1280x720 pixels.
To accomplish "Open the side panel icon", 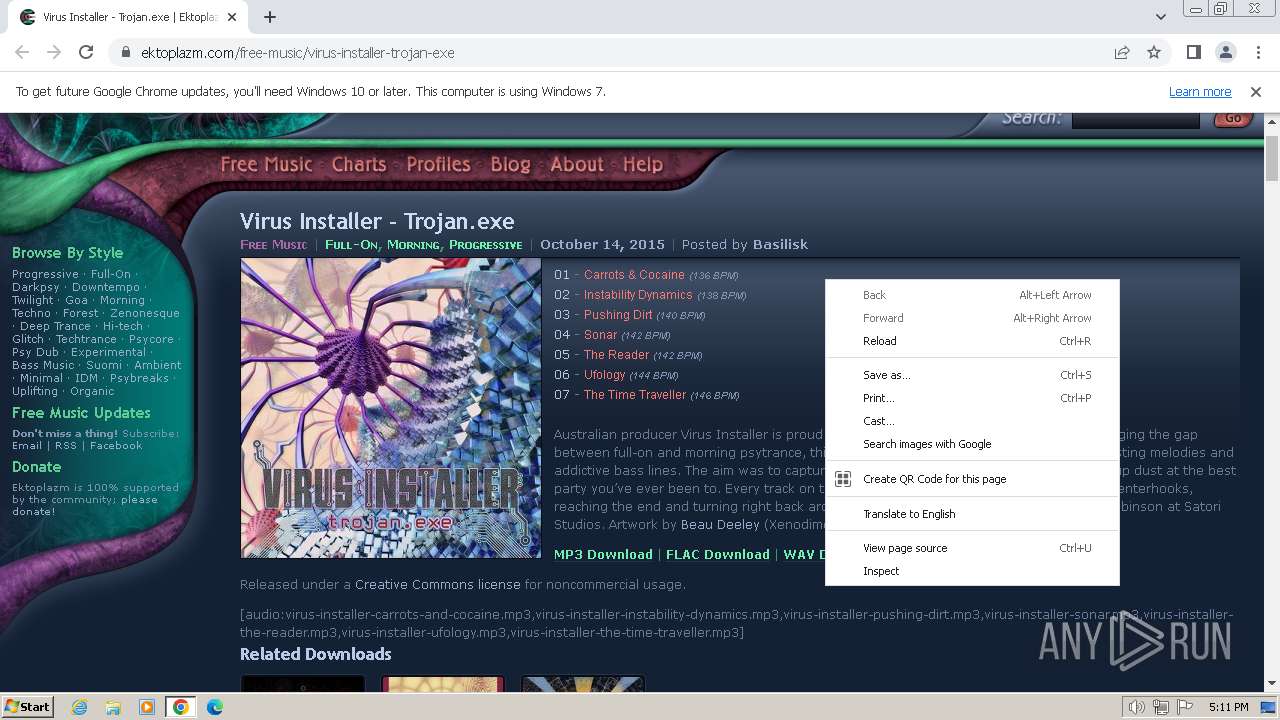I will (1194, 53).
